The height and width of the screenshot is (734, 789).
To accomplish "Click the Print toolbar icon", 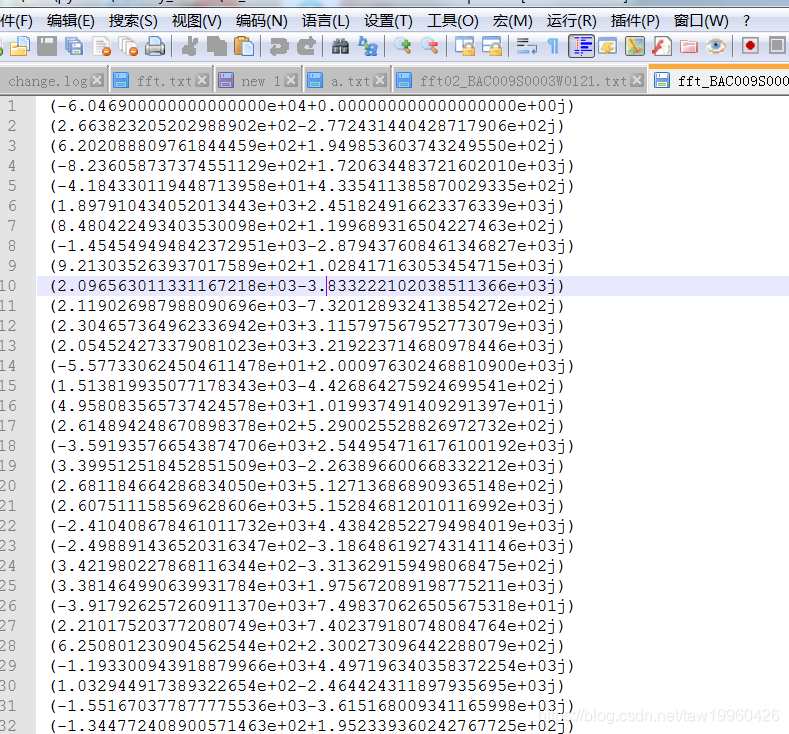I will (155, 47).
